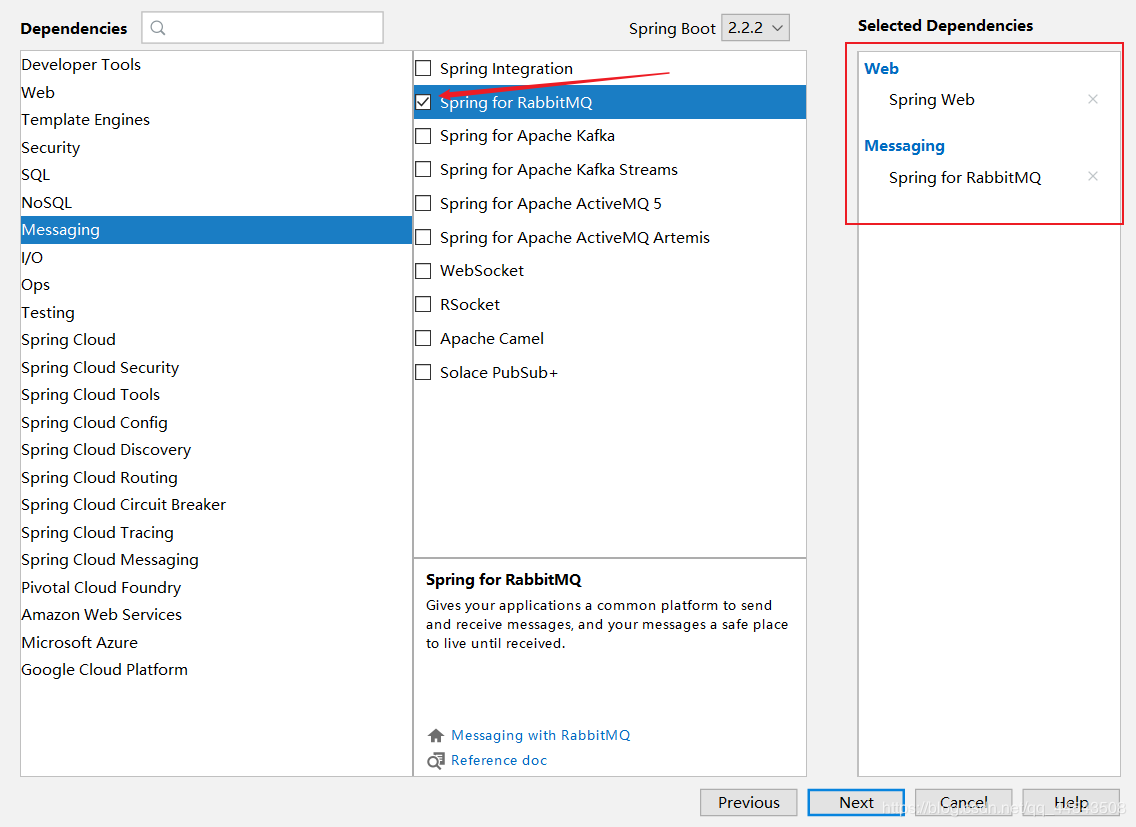
Task: Click the home icon beside Messaging with RabbitMQ
Action: pos(435,736)
